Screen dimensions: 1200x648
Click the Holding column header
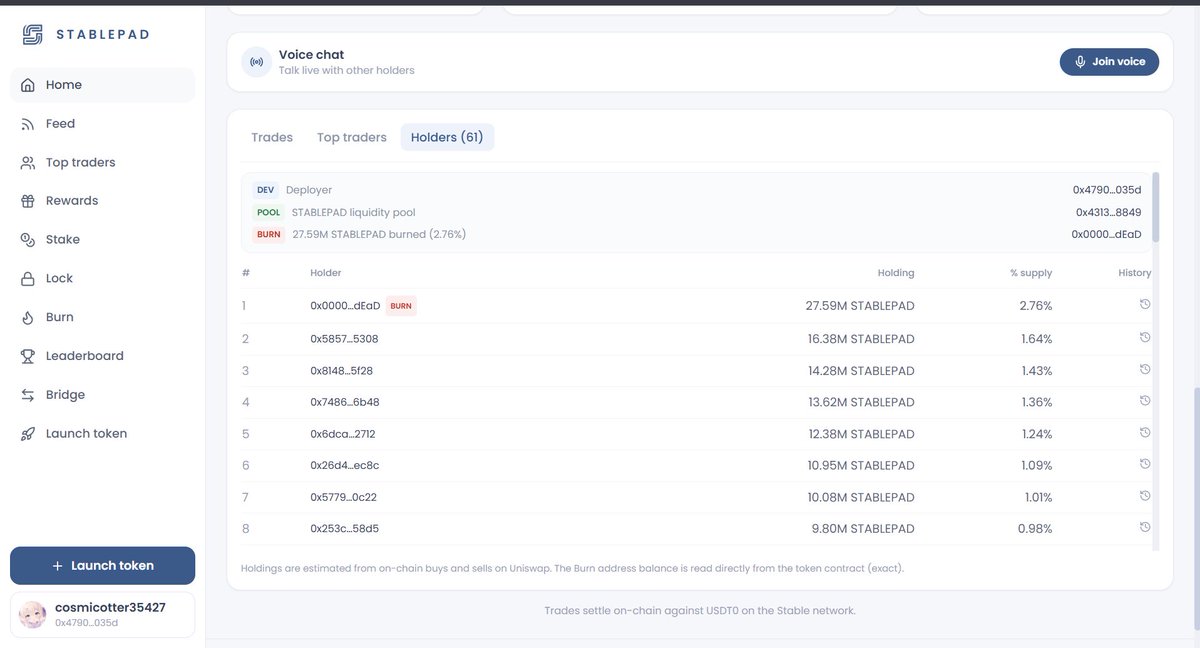[896, 273]
